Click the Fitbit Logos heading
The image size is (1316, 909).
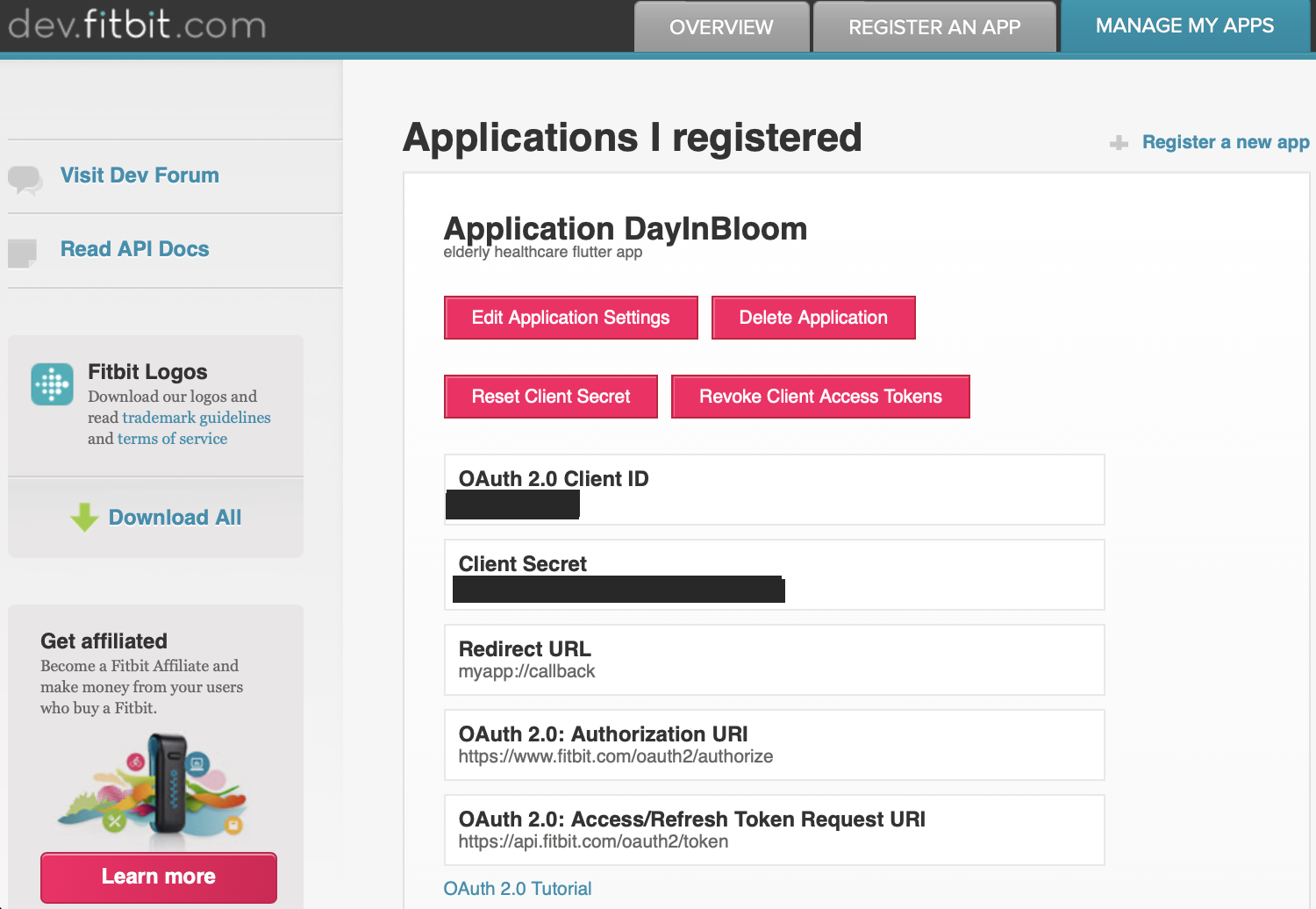[x=147, y=372]
